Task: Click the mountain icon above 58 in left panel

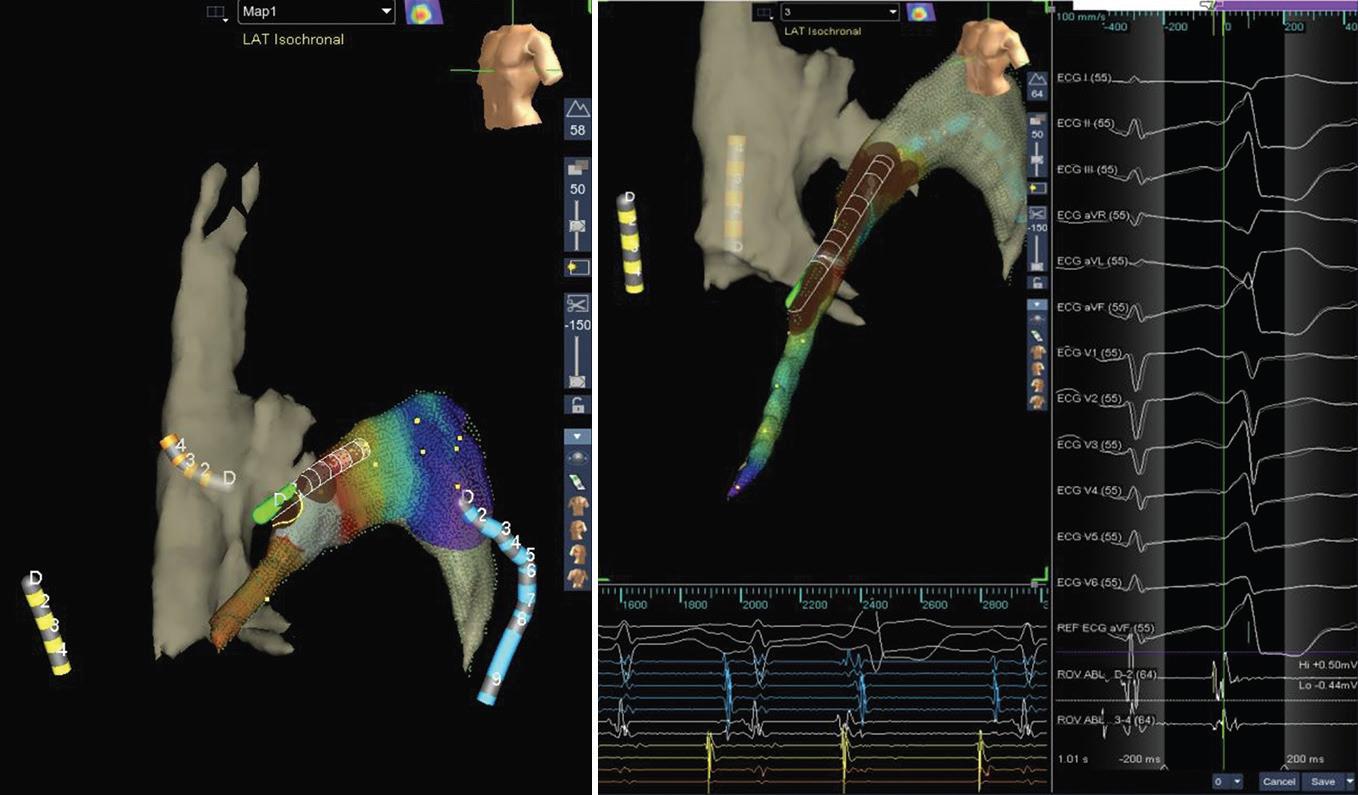Action: click(577, 109)
